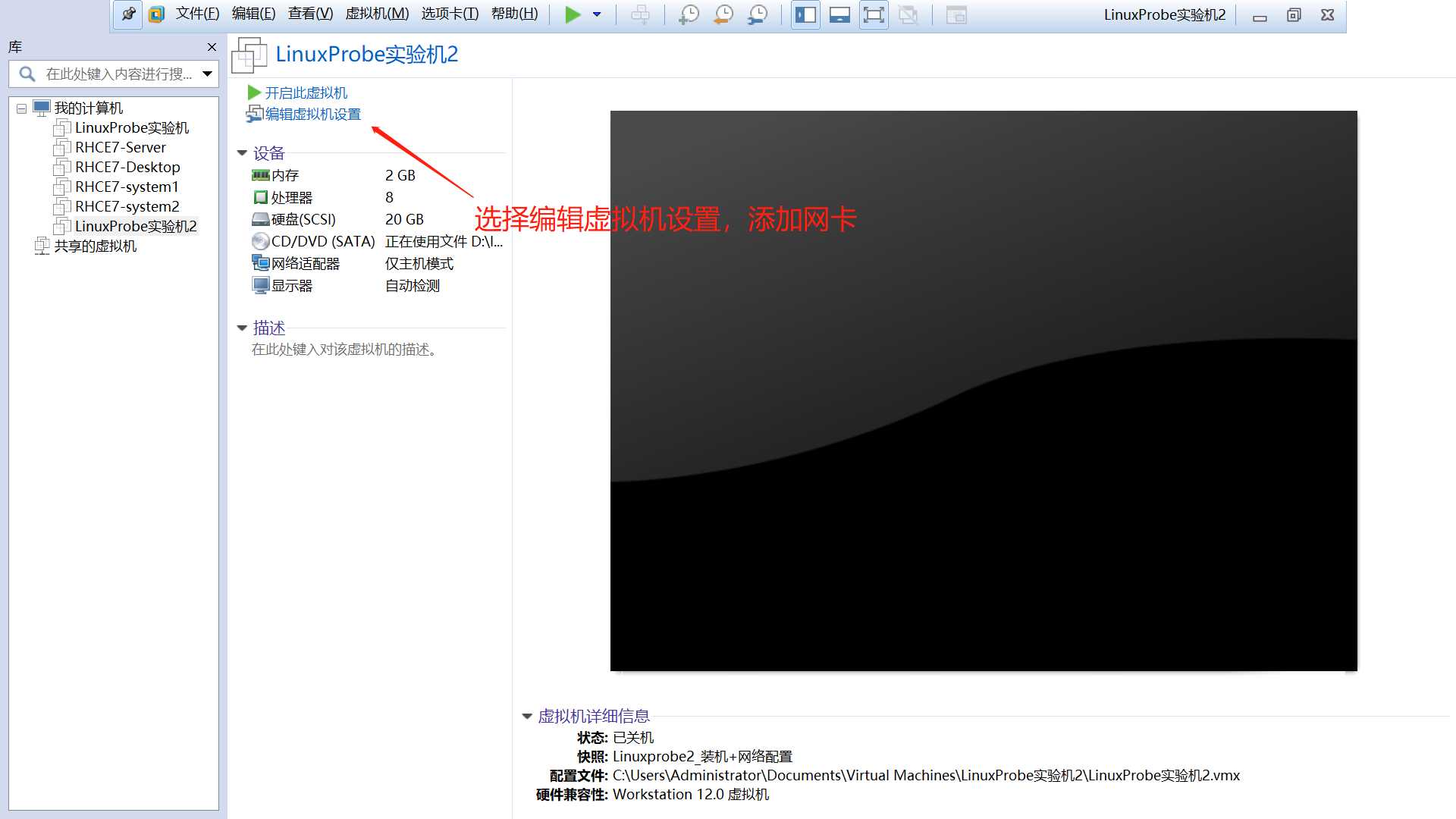Select LinuxProbe实验机 in library tree
The width and height of the screenshot is (1456, 819).
click(x=130, y=127)
